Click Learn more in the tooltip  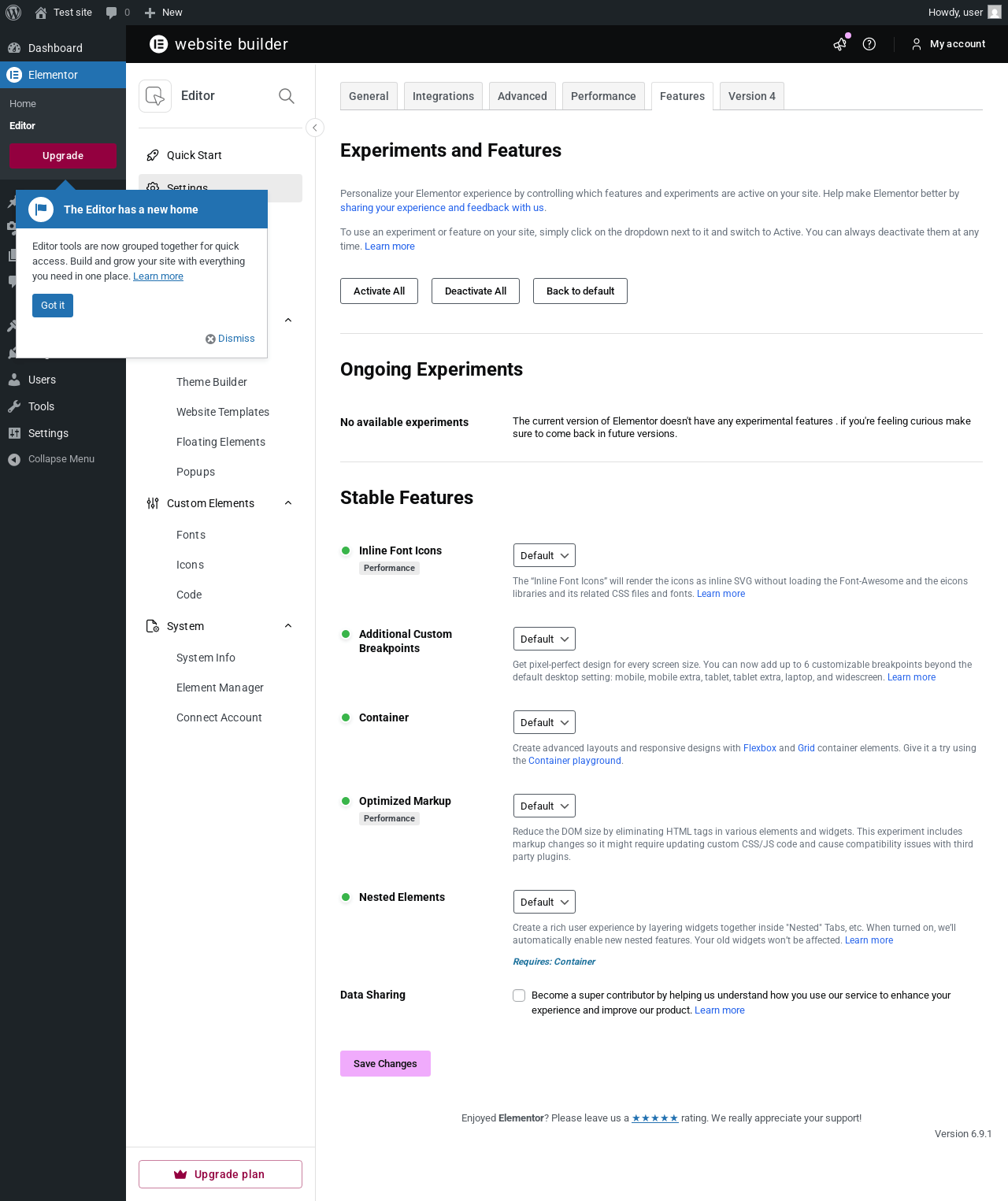(158, 276)
